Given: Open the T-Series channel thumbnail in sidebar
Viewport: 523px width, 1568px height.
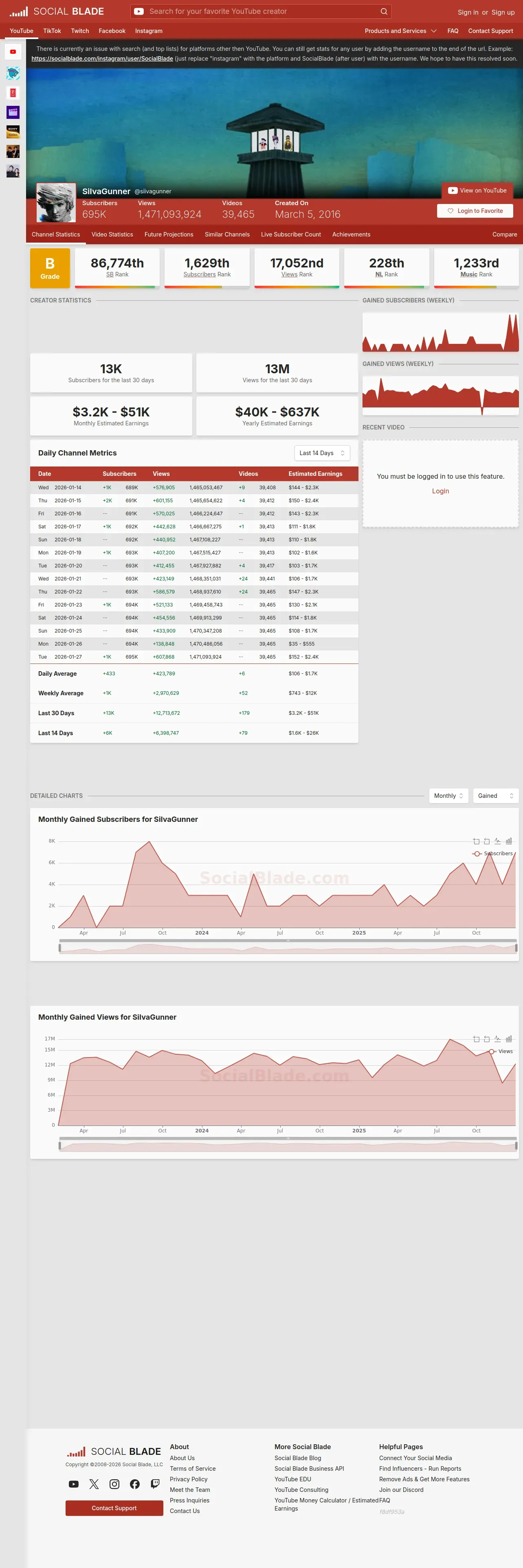Looking at the screenshot, I should (13, 92).
